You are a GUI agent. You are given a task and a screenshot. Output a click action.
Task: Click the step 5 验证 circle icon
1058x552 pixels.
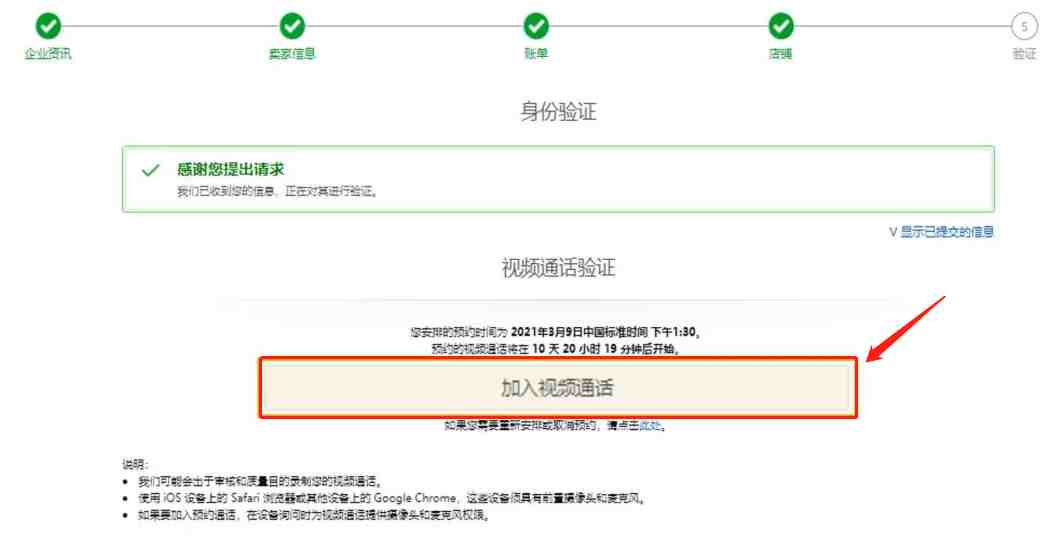[x=1024, y=26]
